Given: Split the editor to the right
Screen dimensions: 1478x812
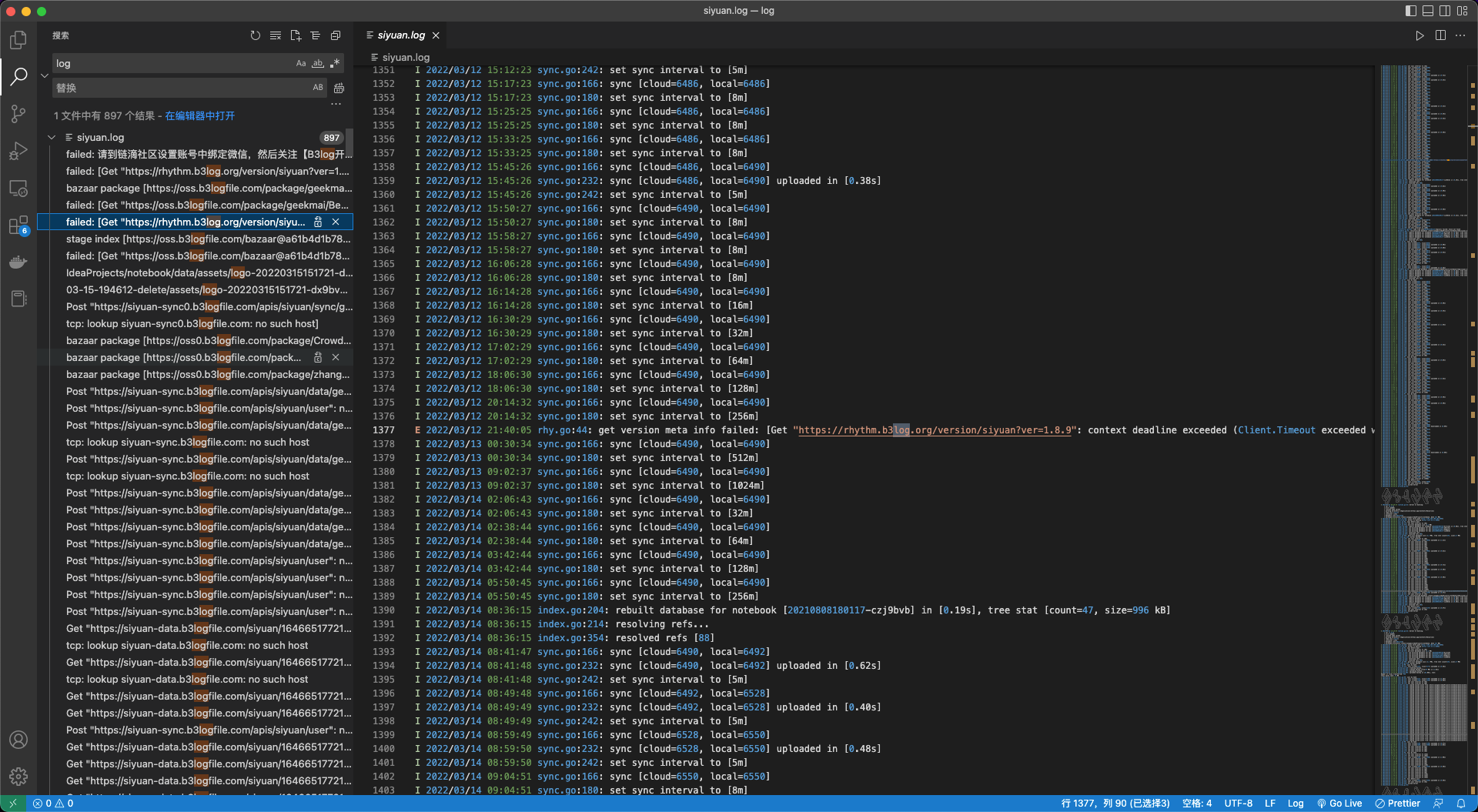Looking at the screenshot, I should tap(1440, 35).
